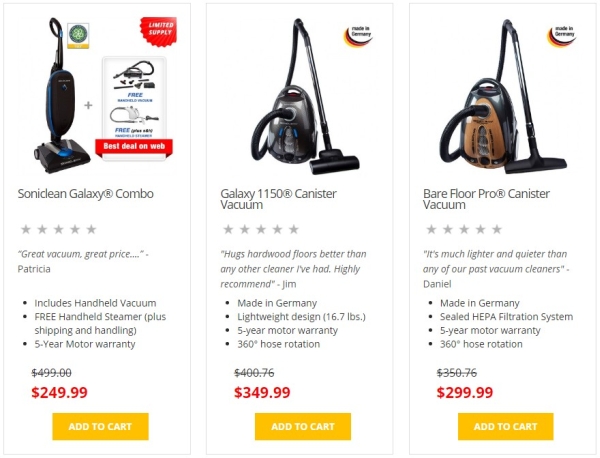Viewport: 600px width, 458px height.
Task: Add Galaxy 1150 Canister Vacuum to cart
Action: coord(303,426)
